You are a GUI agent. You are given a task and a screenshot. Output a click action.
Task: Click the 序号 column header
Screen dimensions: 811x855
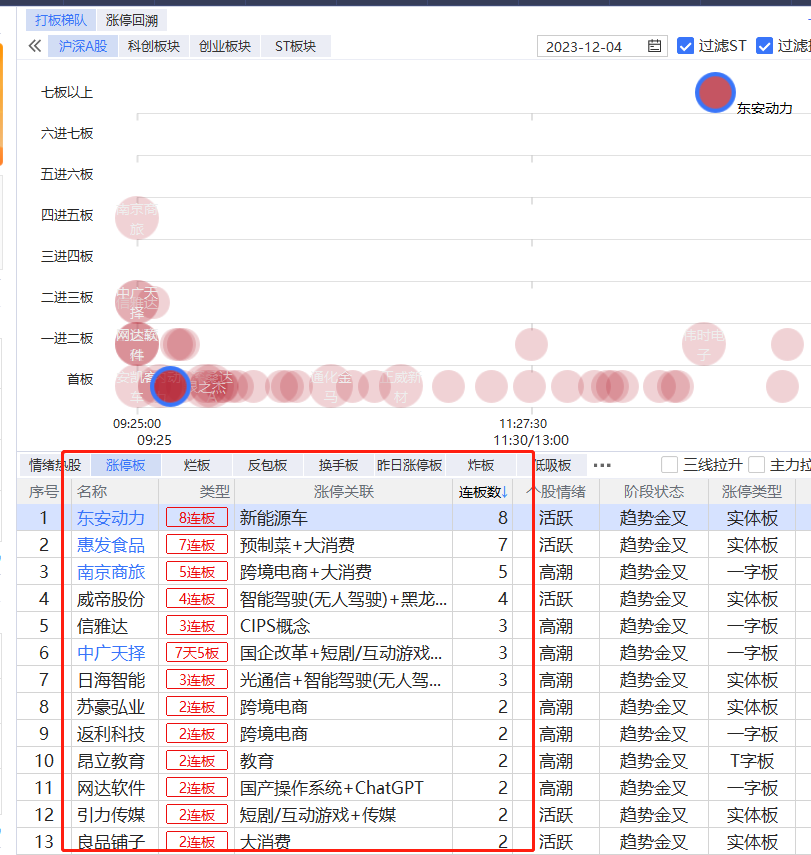[x=44, y=492]
